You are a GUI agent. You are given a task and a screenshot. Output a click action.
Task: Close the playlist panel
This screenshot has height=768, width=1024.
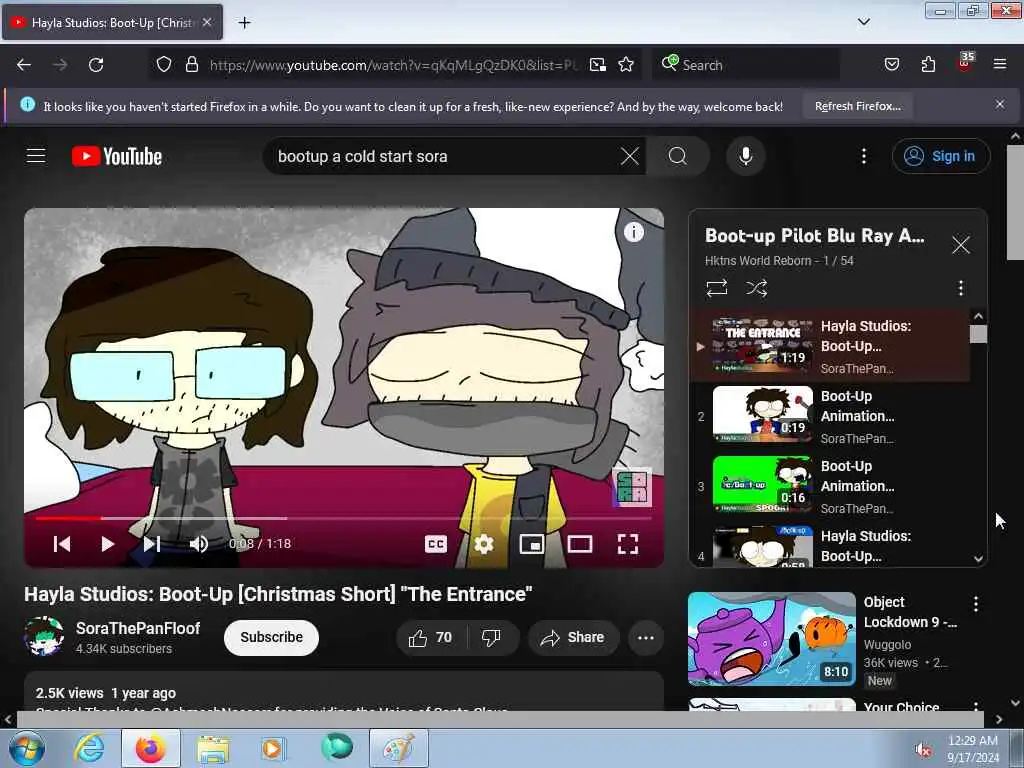pyautogui.click(x=960, y=246)
